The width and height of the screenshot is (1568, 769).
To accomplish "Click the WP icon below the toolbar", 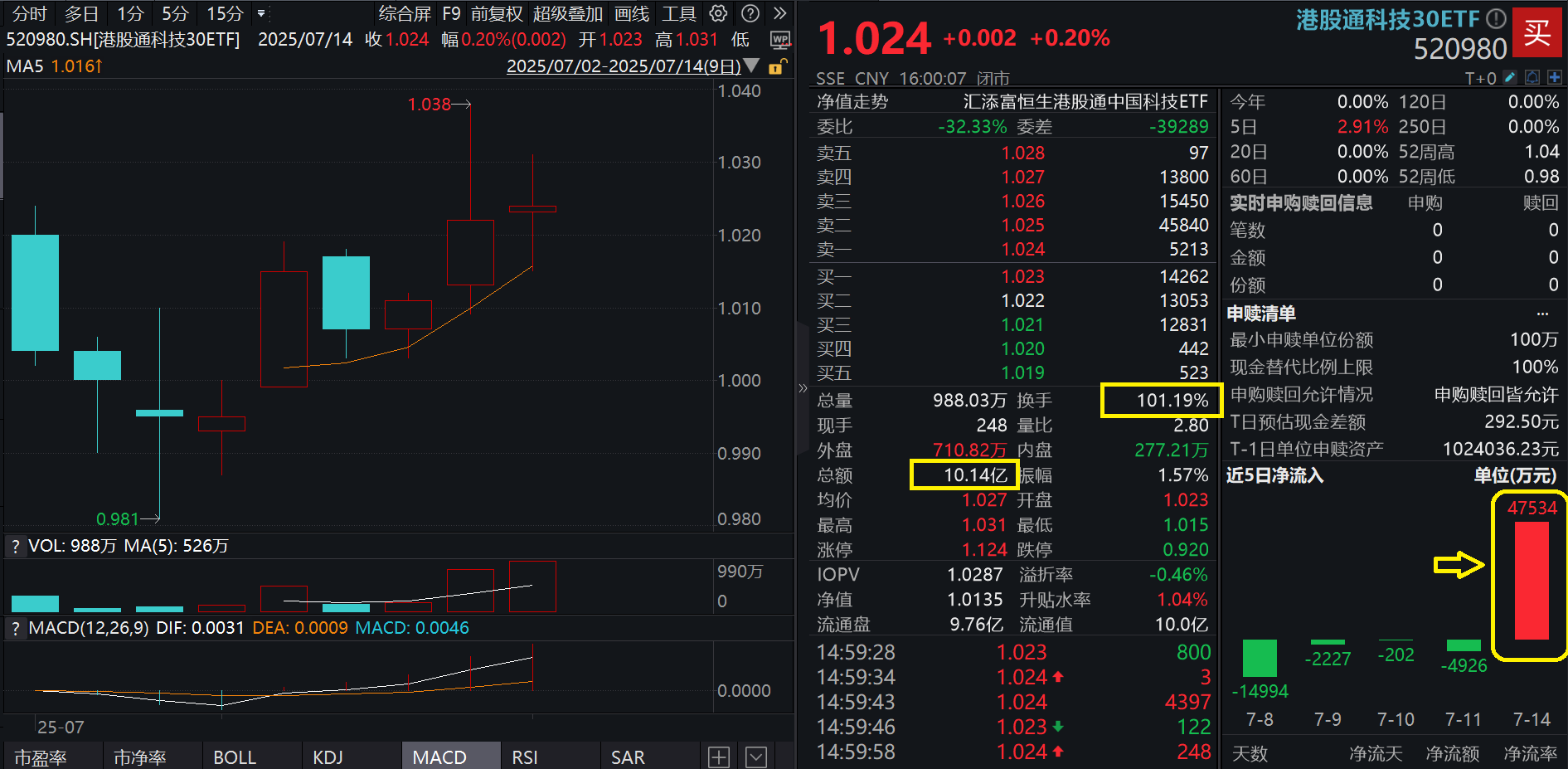I will click(779, 40).
